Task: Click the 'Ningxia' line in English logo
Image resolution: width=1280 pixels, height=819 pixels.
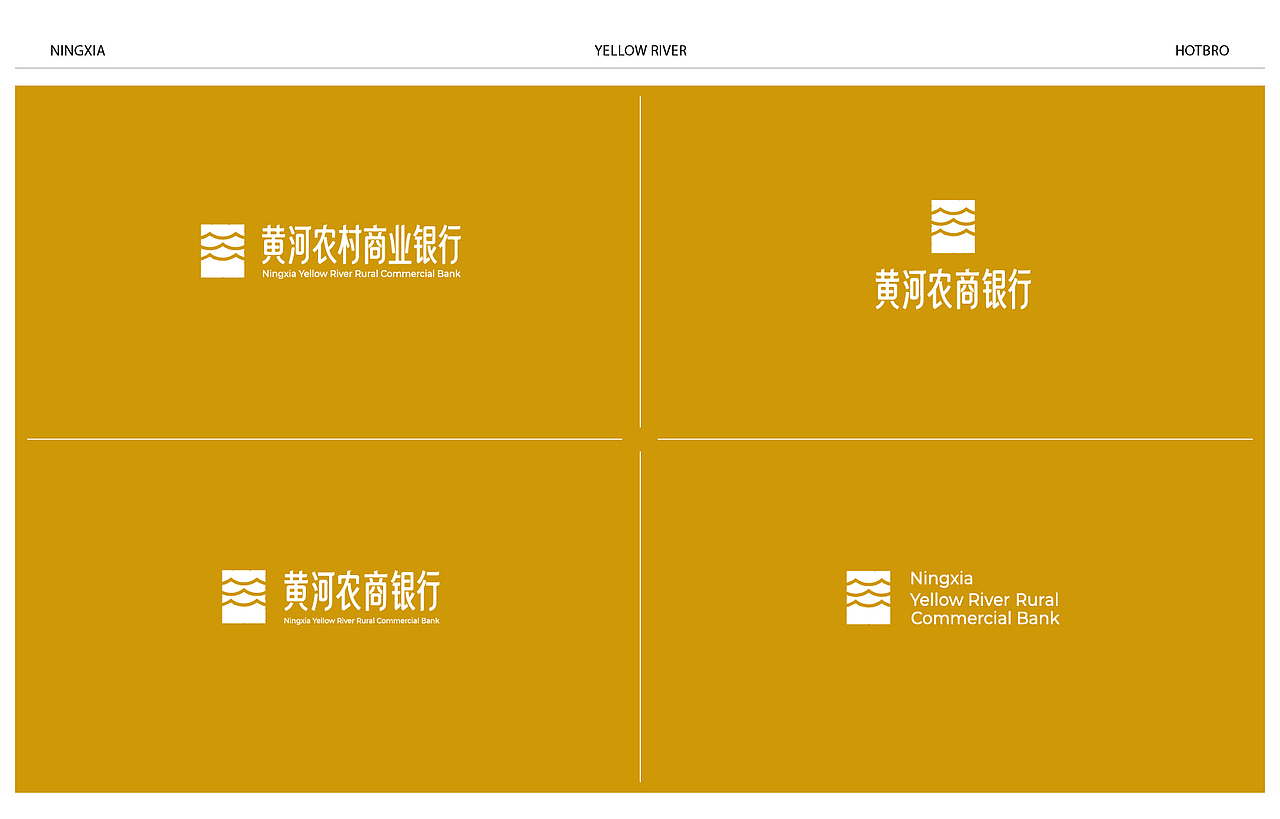Action: pyautogui.click(x=941, y=579)
